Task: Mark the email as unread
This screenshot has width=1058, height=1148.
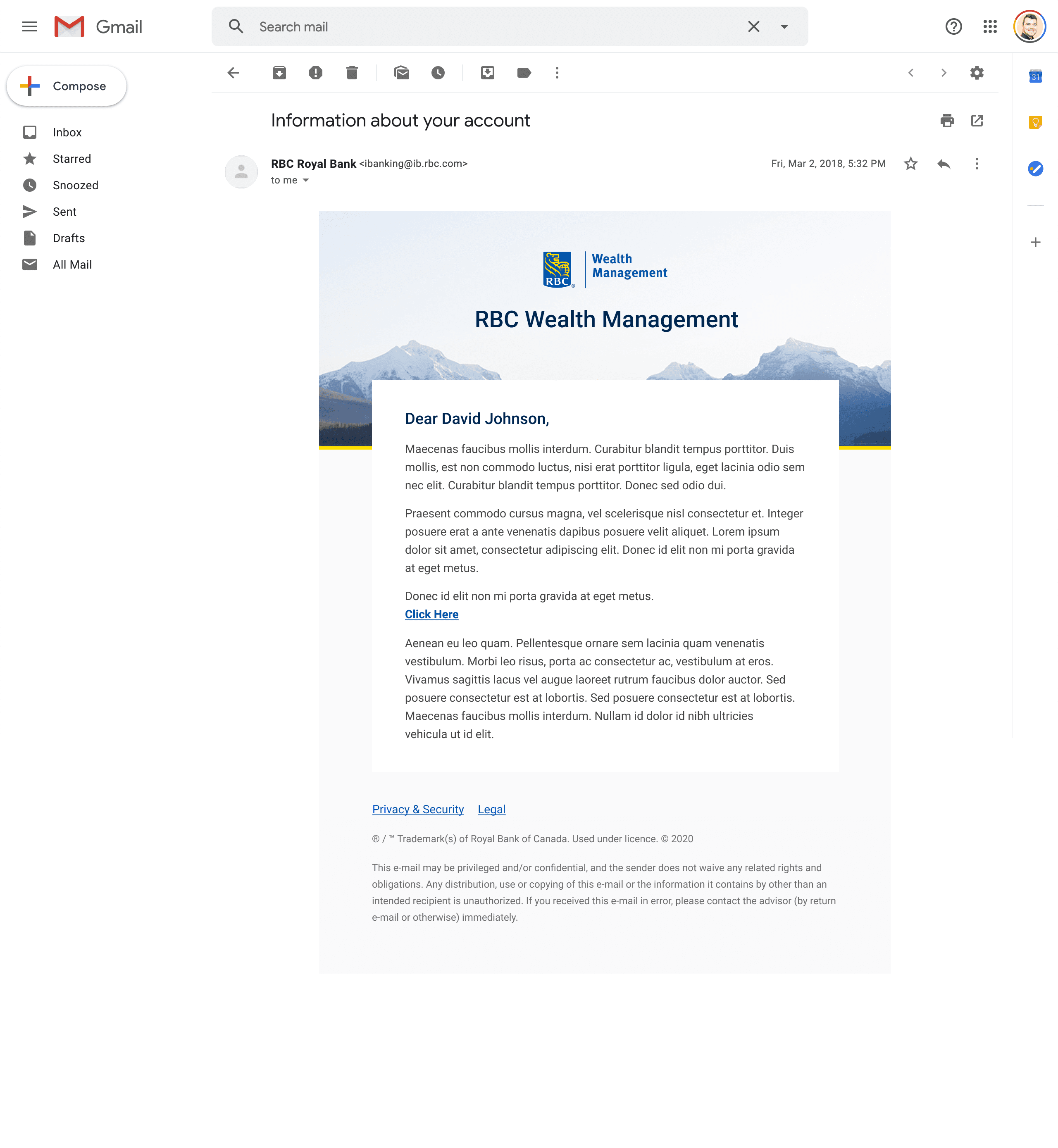Action: pos(402,73)
